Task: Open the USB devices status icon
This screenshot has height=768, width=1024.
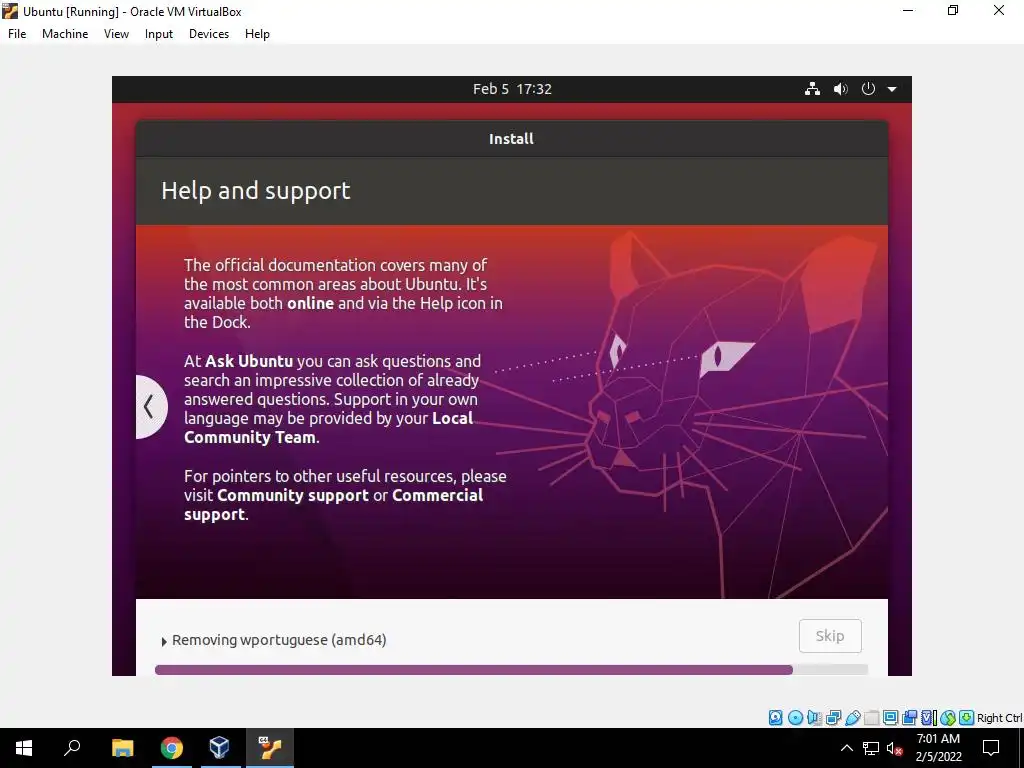Action: [853, 718]
